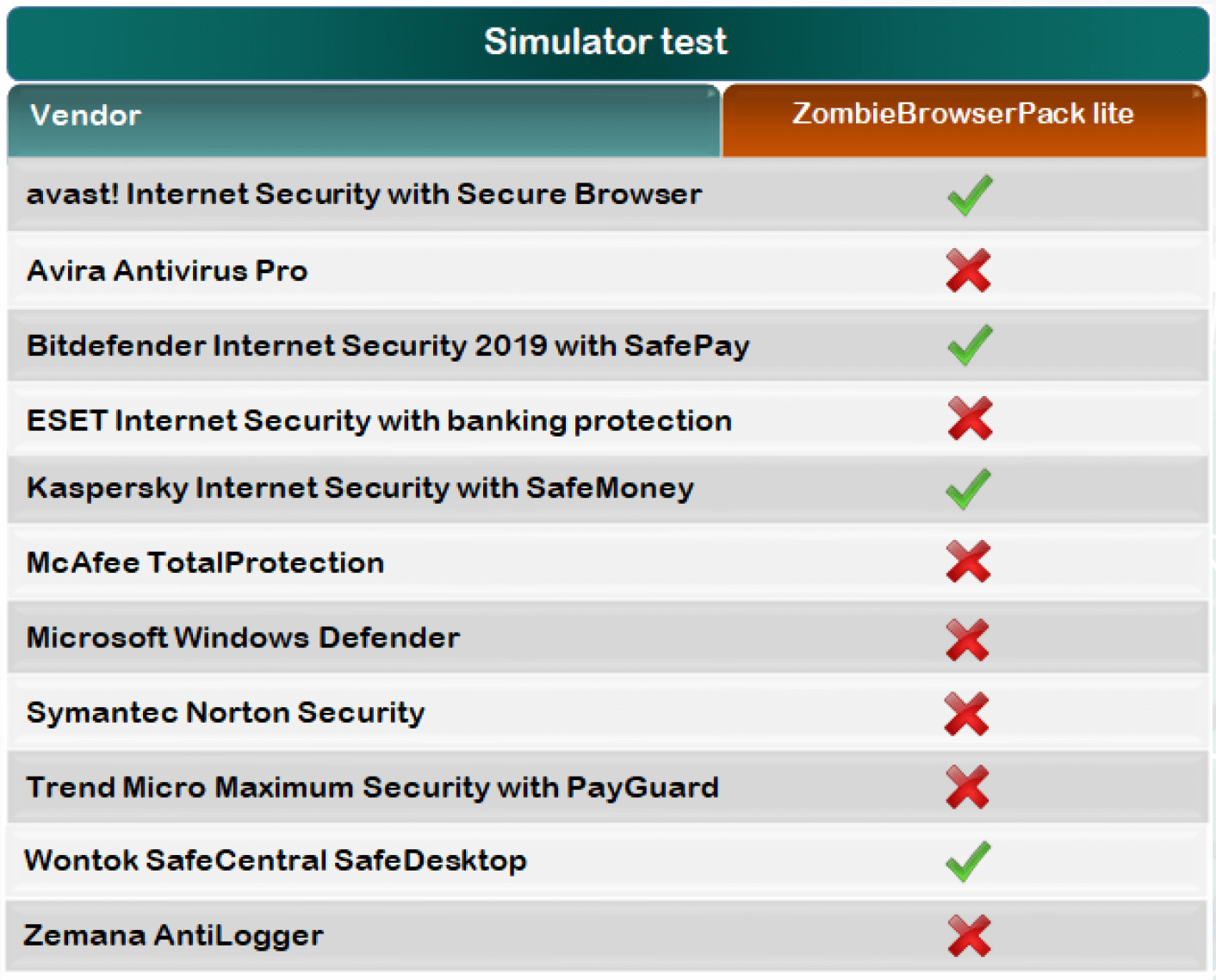This screenshot has width=1216, height=980.
Task: Click the red X for ESET Internet Security
Action: (x=970, y=419)
